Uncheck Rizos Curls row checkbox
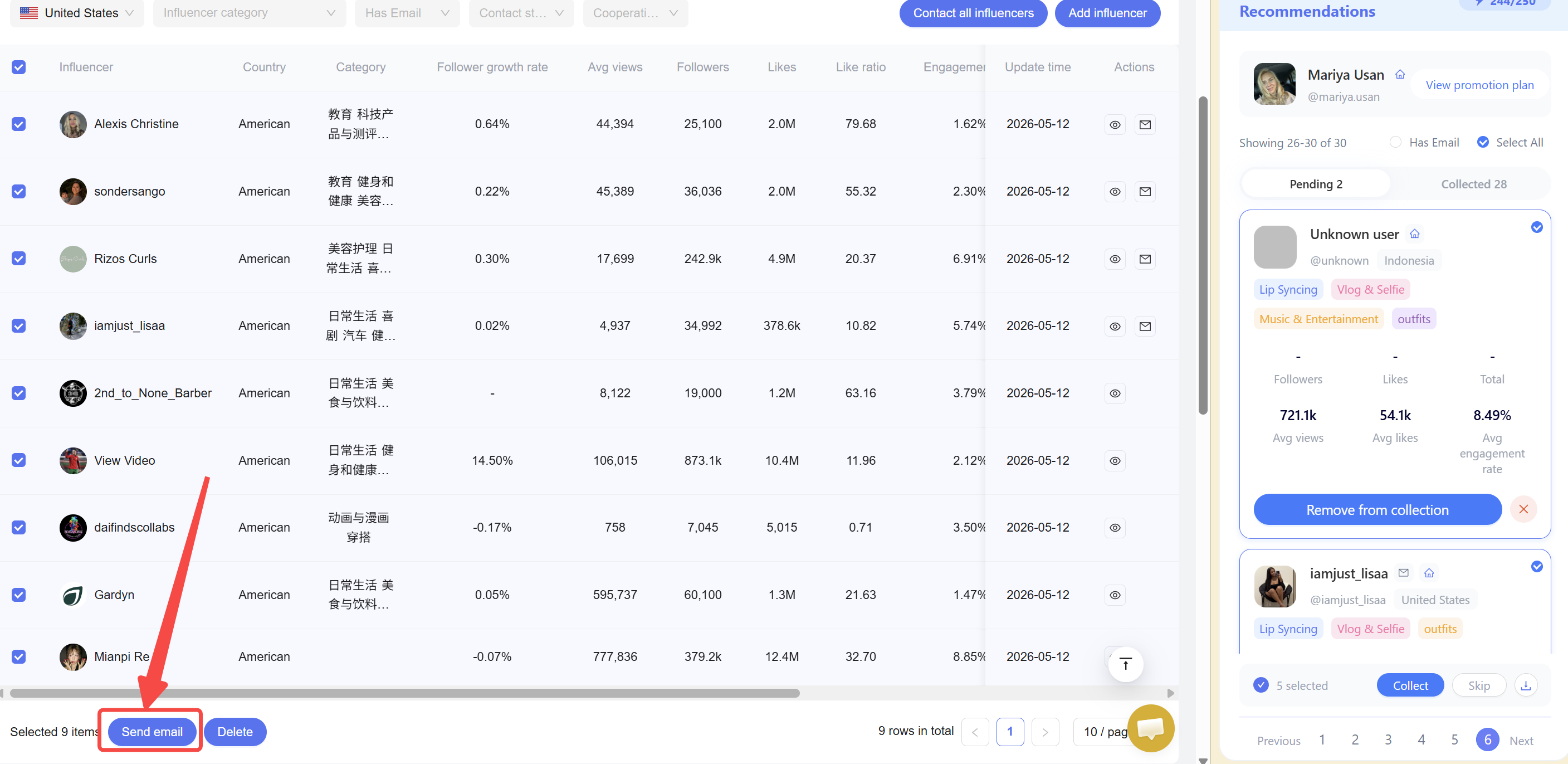This screenshot has width=1568, height=764. [19, 259]
